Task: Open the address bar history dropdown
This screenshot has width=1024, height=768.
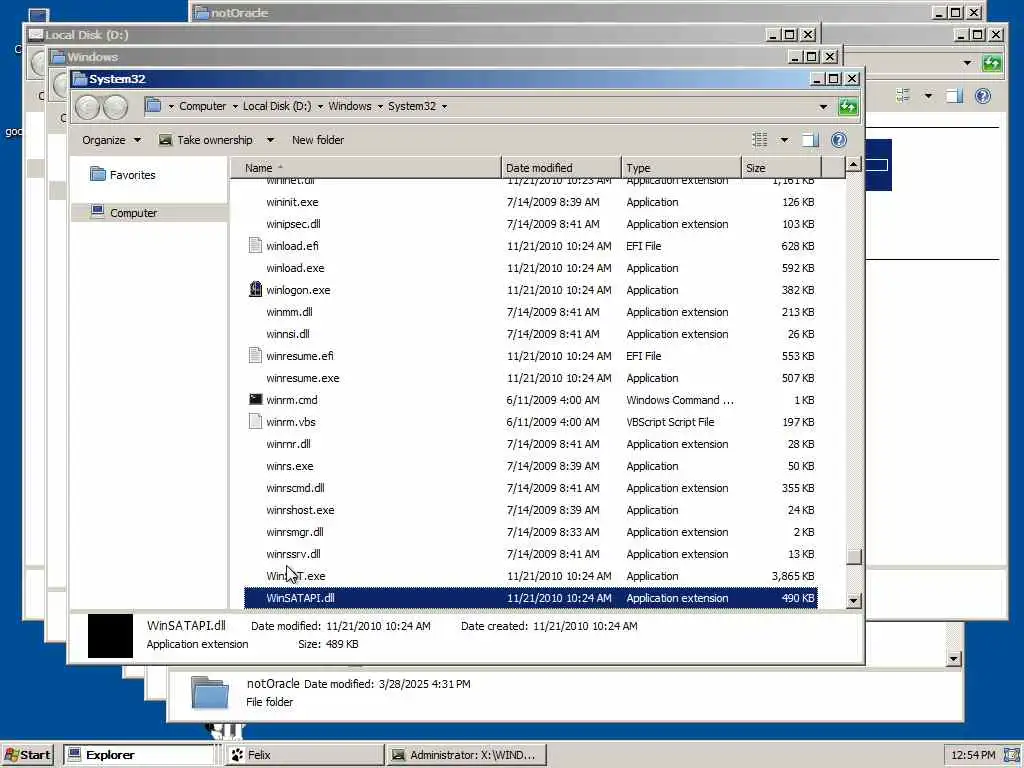Action: coord(823,106)
